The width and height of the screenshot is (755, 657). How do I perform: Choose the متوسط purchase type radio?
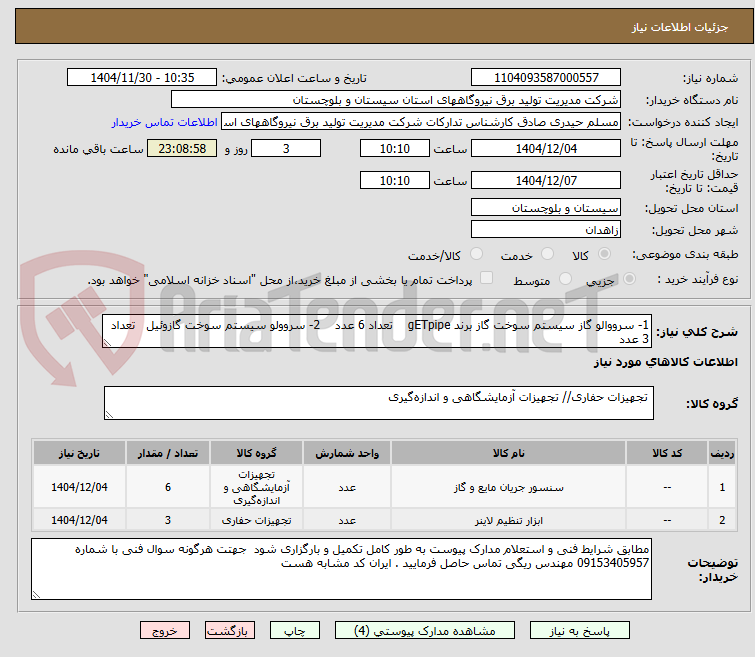(x=565, y=279)
